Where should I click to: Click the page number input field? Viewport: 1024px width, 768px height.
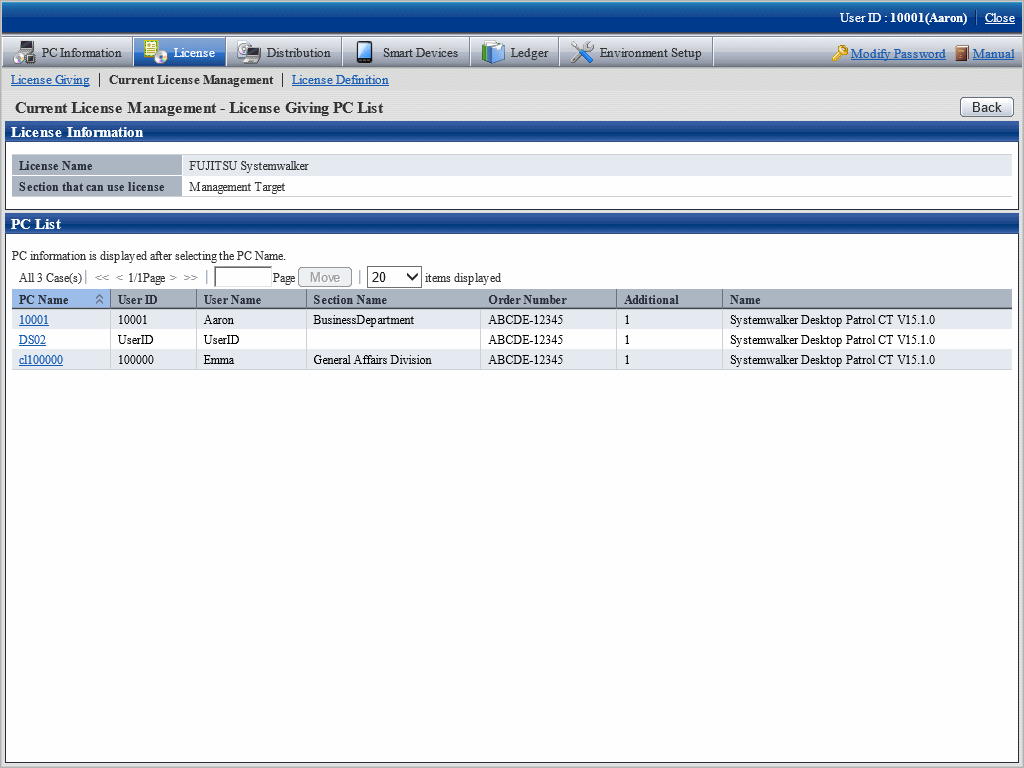243,277
